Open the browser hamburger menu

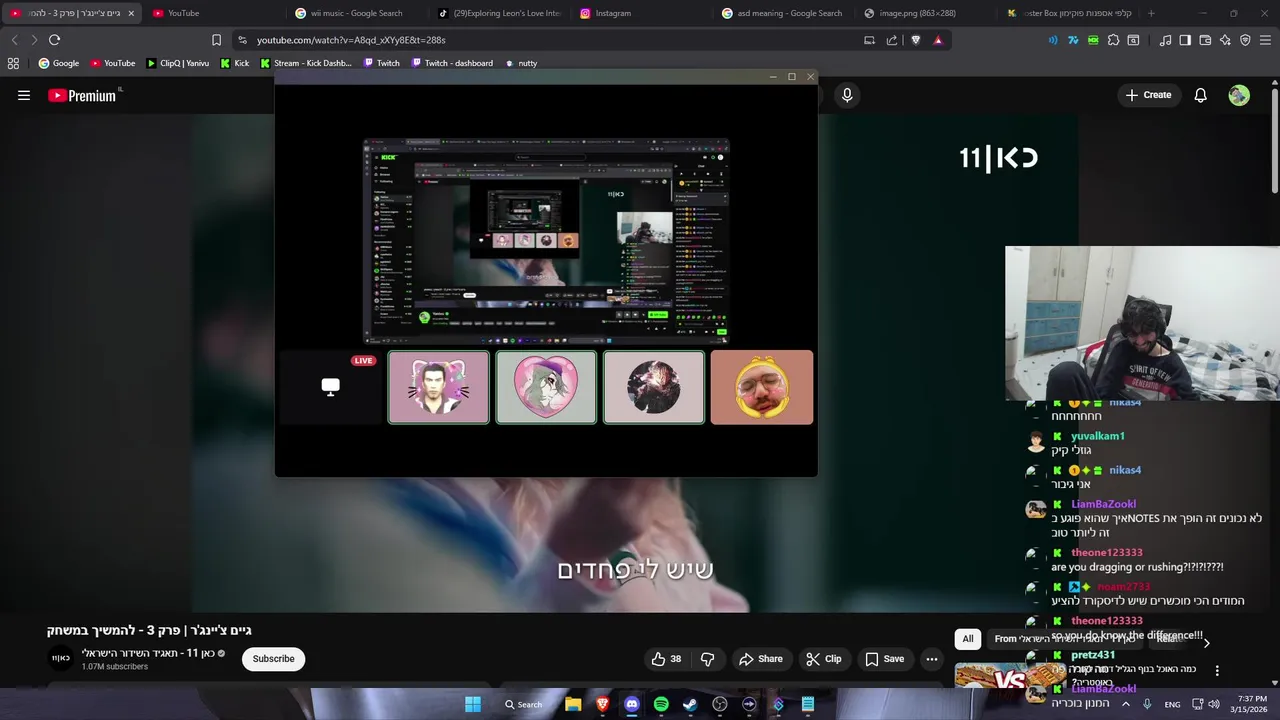pyautogui.click(x=1266, y=40)
